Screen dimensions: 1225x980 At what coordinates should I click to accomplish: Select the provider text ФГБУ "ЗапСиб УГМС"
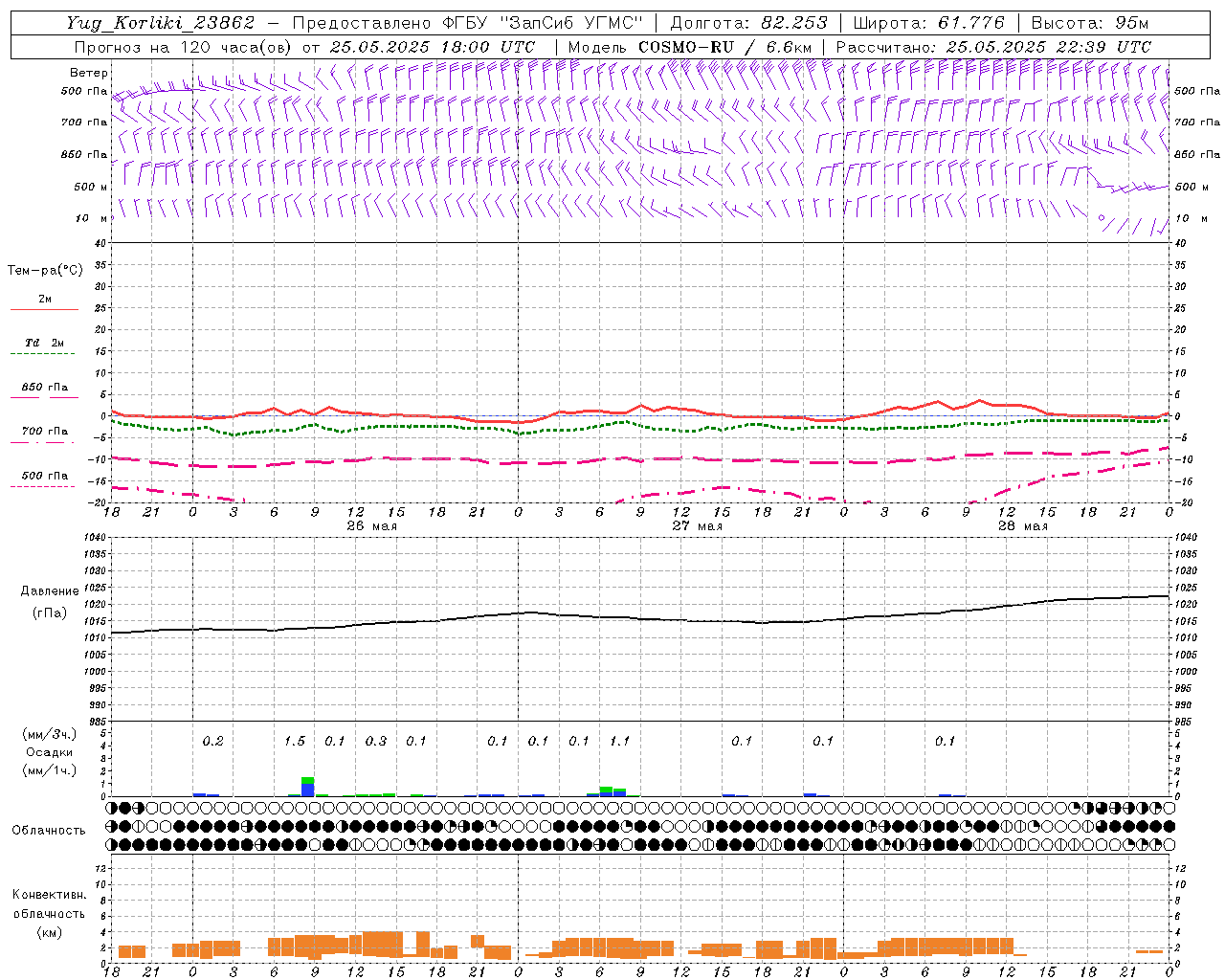tap(543, 23)
